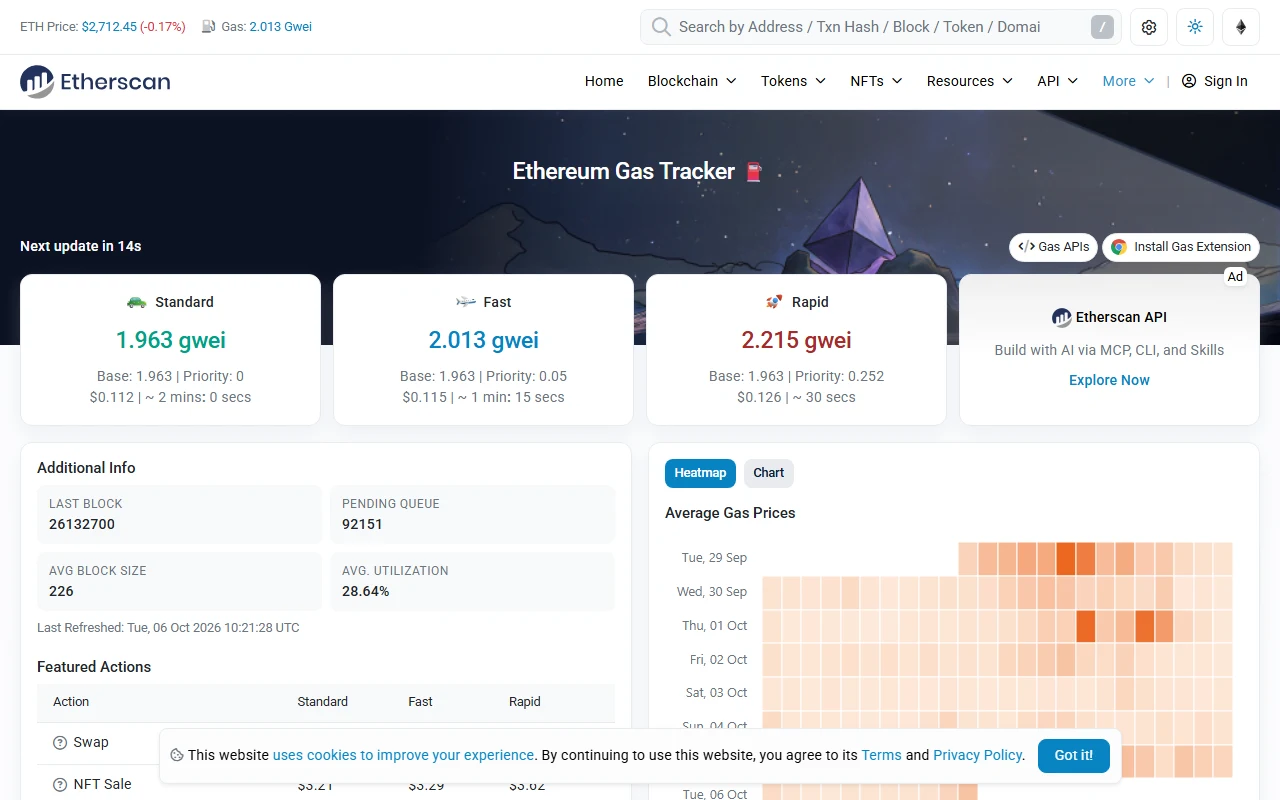
Task: Open site settings gear icon
Action: pyautogui.click(x=1149, y=27)
